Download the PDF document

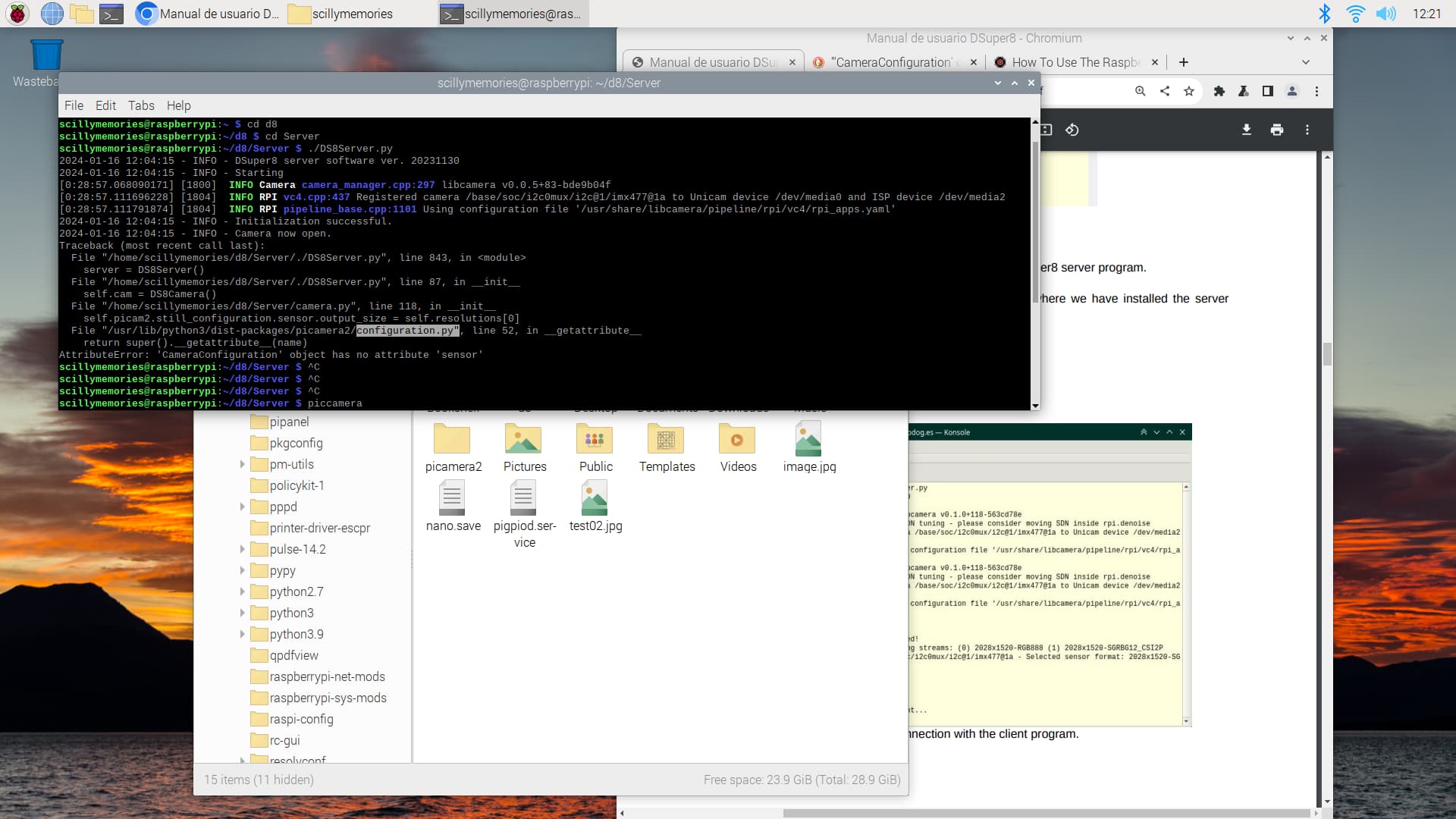1247,130
